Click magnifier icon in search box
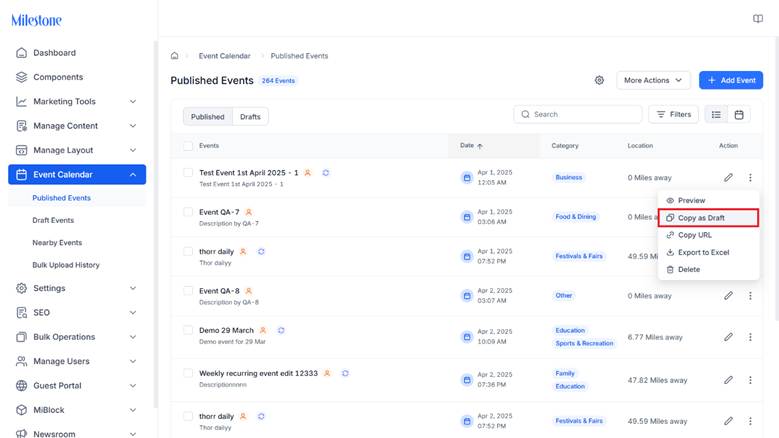This screenshot has width=779, height=438. click(525, 114)
